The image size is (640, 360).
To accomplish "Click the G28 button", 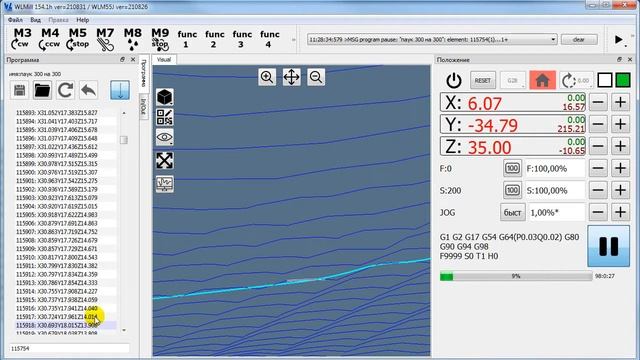I will pyautogui.click(x=513, y=80).
